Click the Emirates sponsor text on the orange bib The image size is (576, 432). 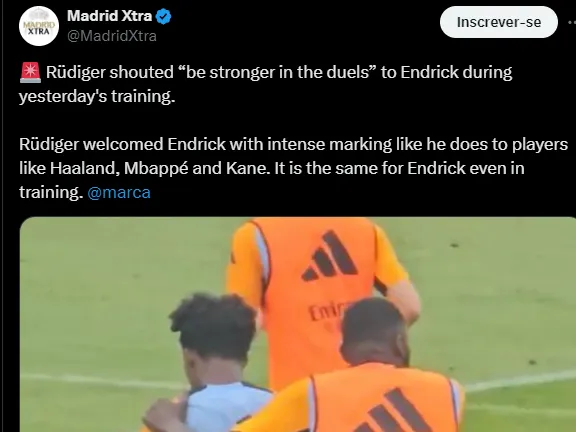pos(328,312)
